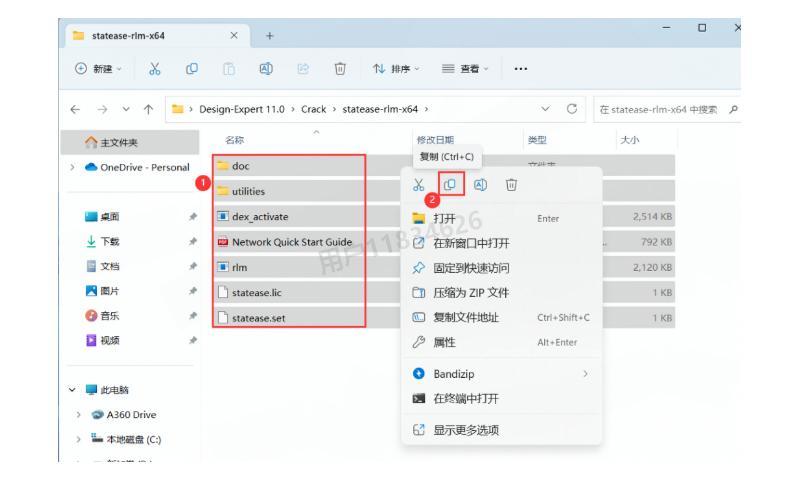Select 在终端中打开 in the context menu

tap(502, 398)
